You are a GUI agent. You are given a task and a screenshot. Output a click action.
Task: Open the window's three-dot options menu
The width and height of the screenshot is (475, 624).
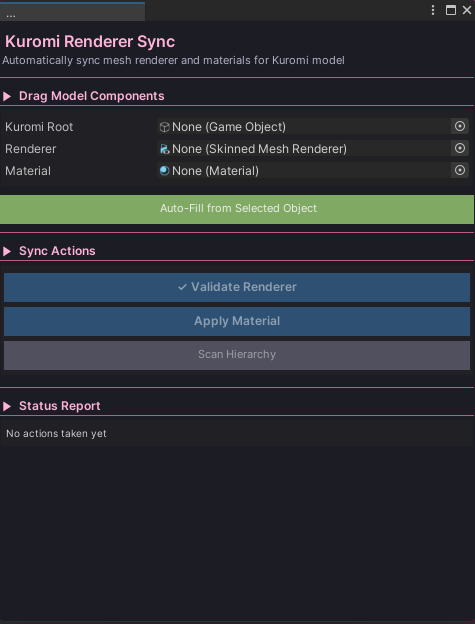coord(433,10)
